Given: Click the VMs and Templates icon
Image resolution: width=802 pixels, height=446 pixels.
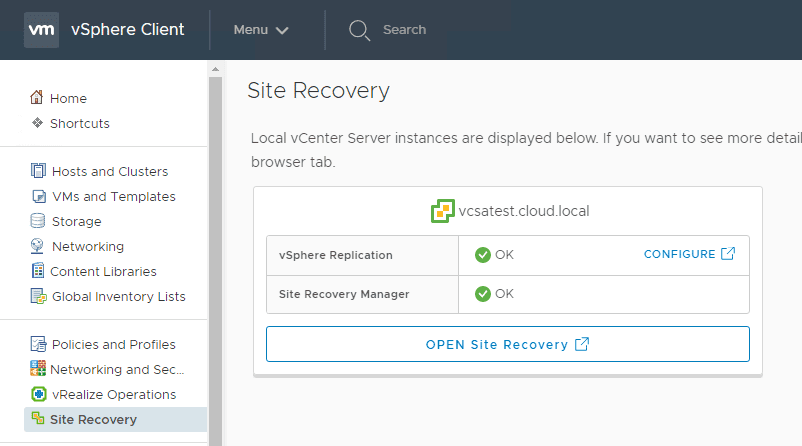Looking at the screenshot, I should 38,196.
